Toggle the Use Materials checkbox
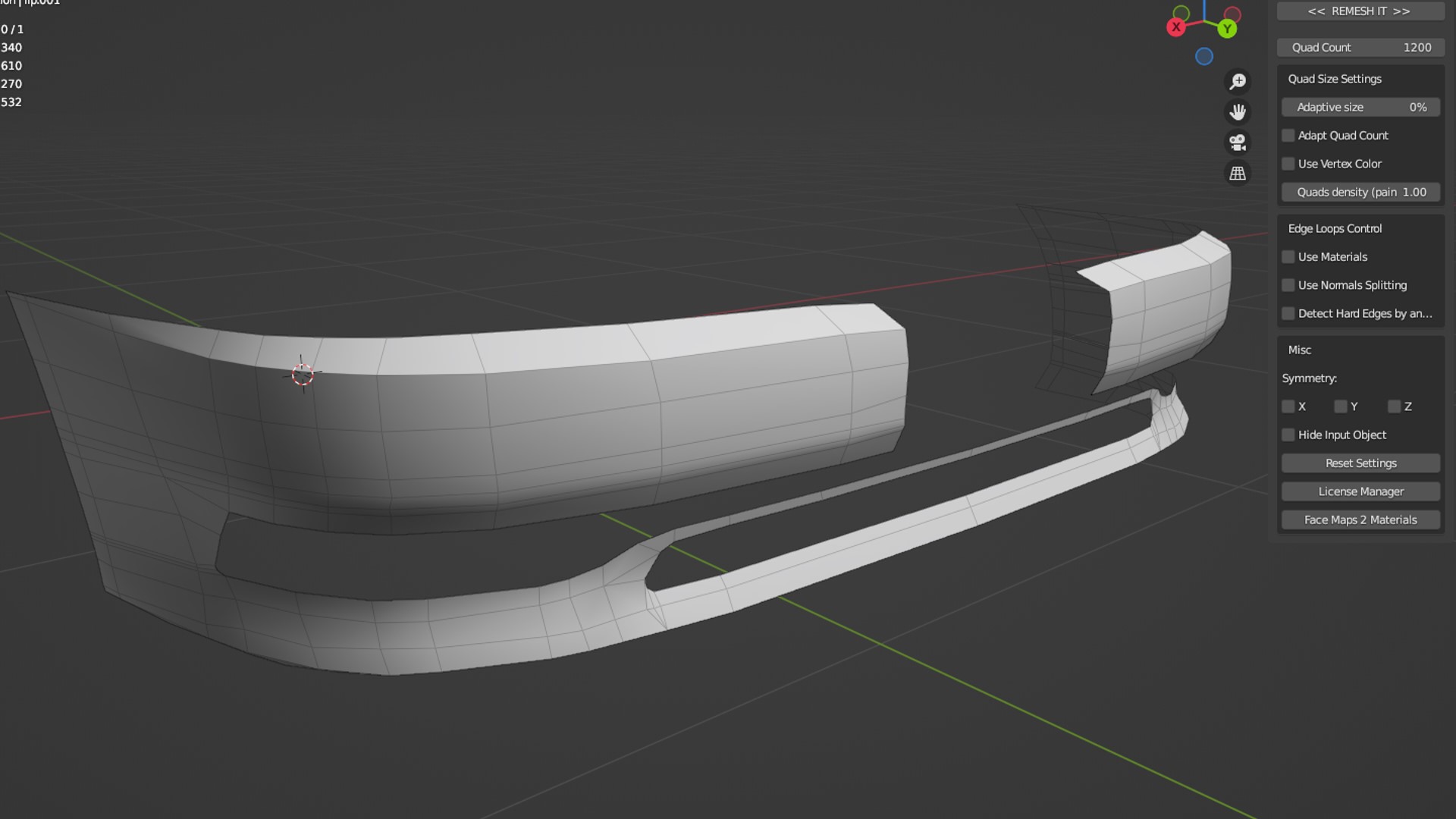 [1288, 257]
